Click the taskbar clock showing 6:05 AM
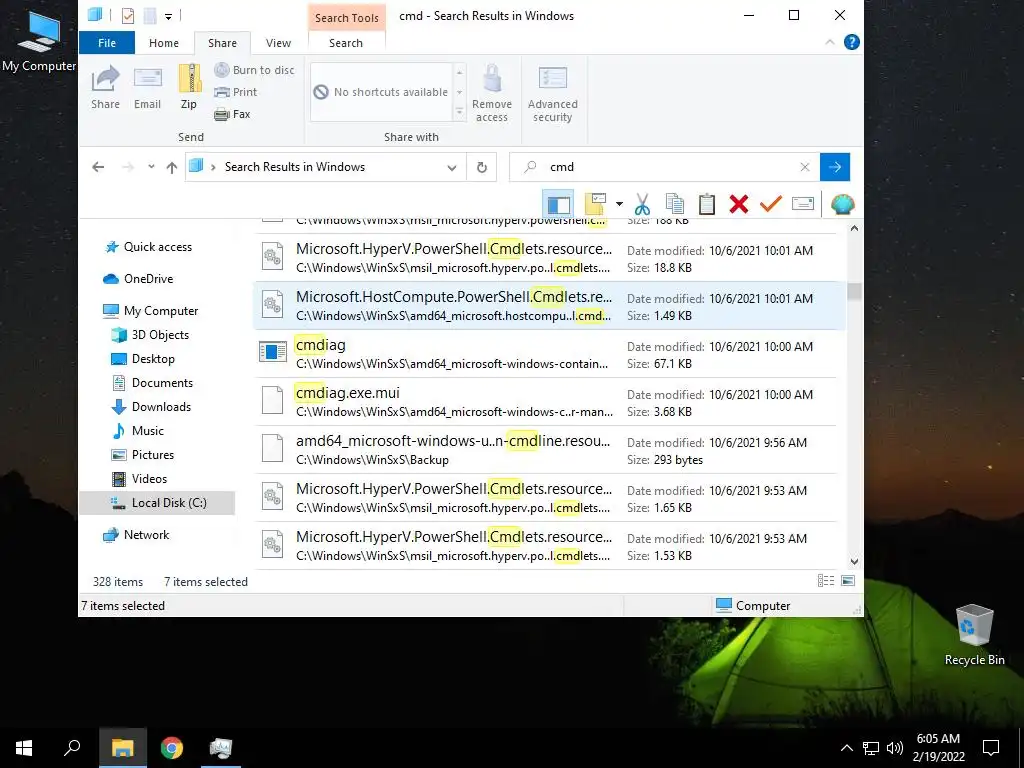The height and width of the screenshot is (768, 1024). (938, 748)
